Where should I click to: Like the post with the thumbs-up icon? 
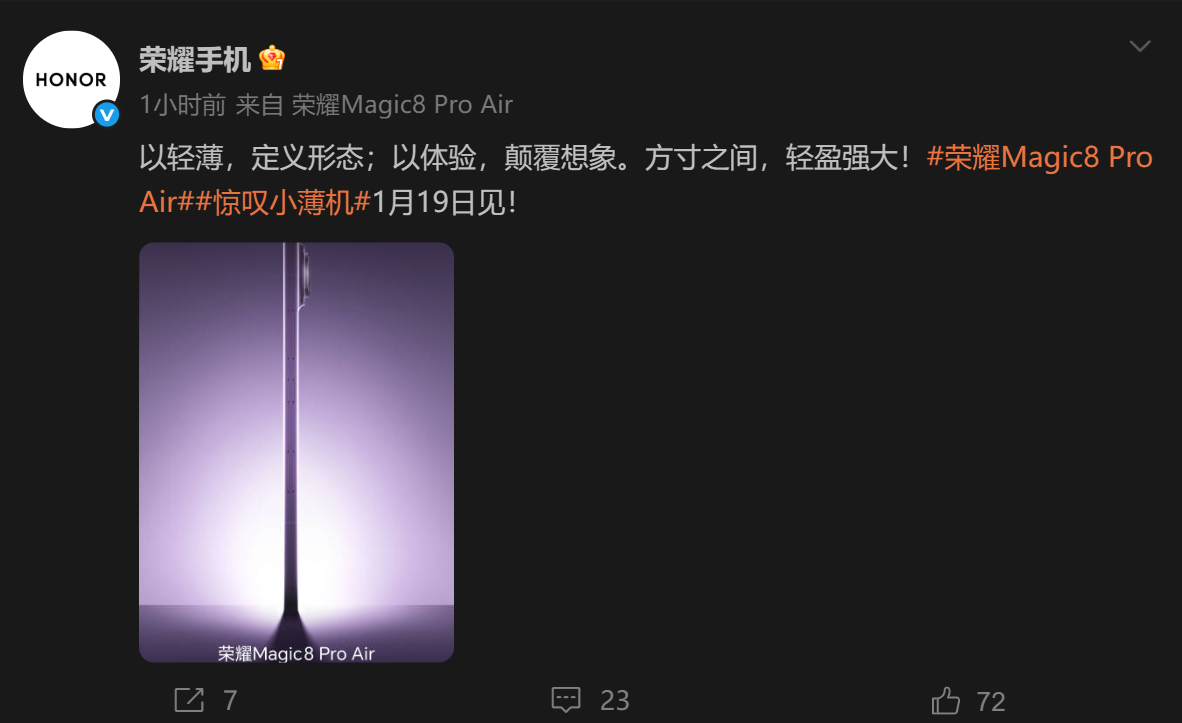coord(945,700)
